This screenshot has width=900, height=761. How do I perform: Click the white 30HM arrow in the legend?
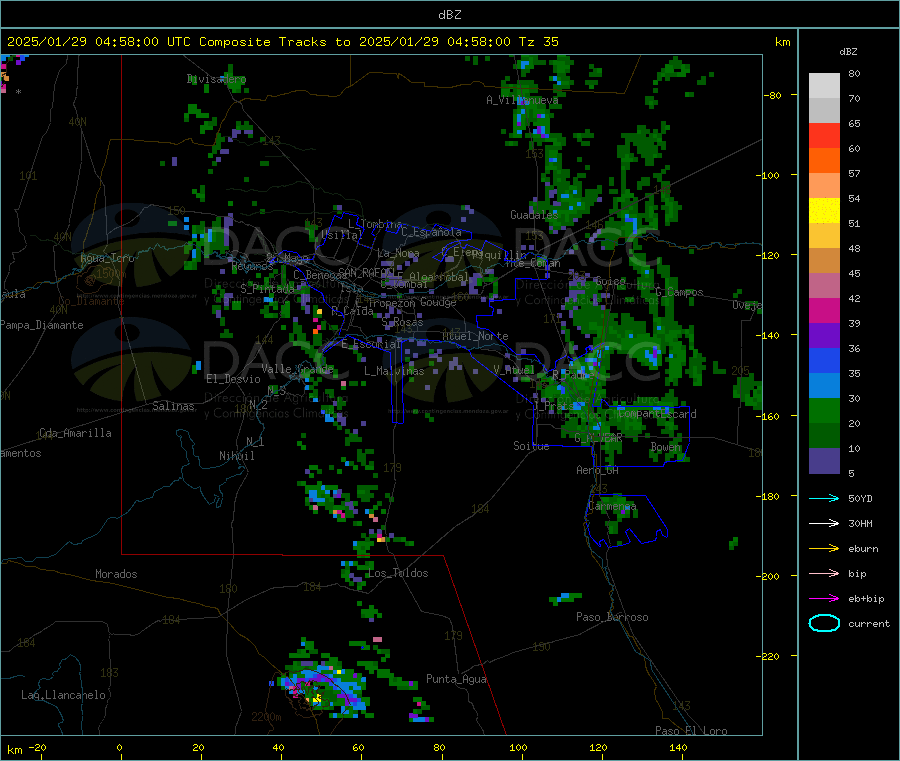(x=824, y=523)
